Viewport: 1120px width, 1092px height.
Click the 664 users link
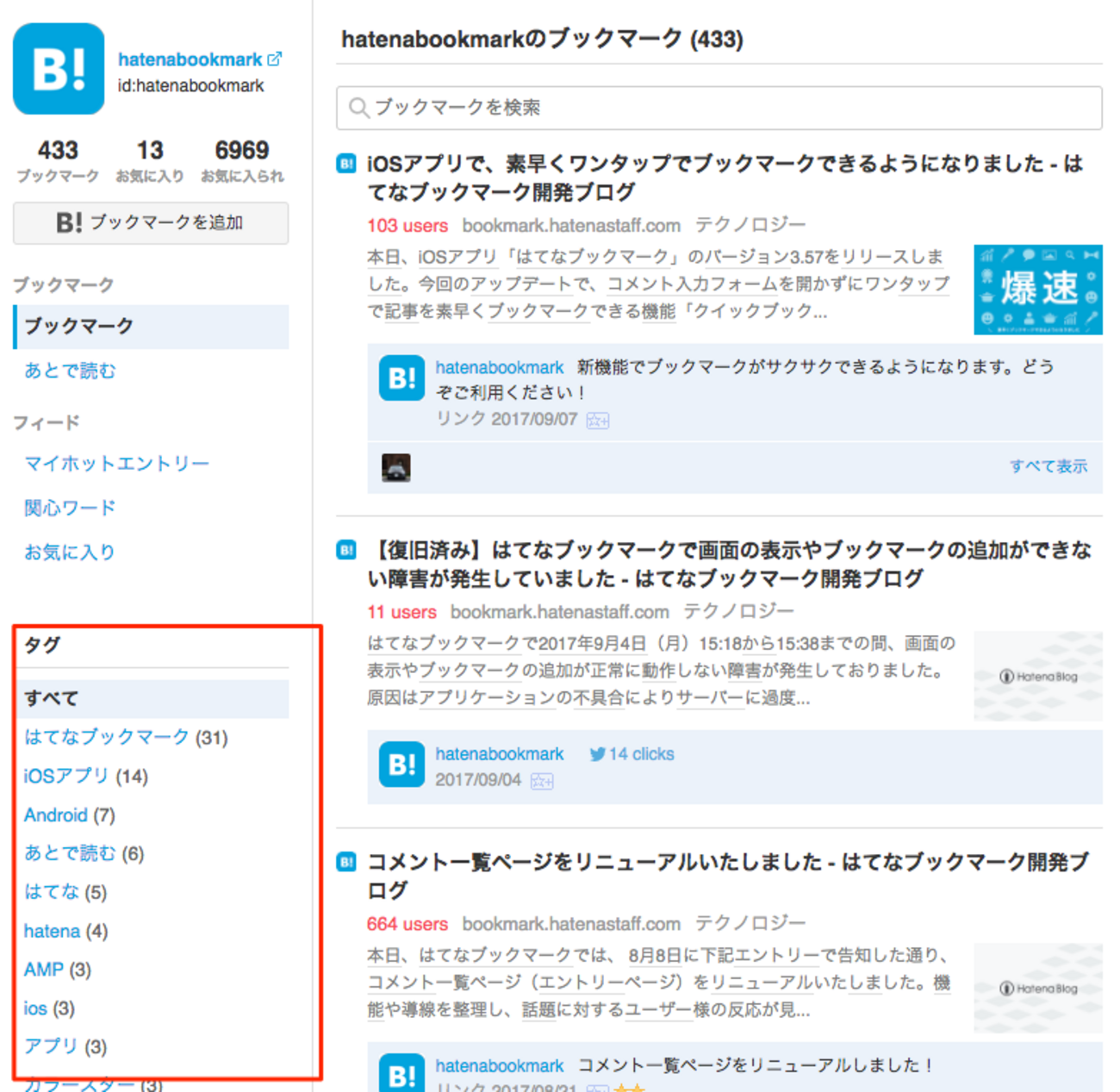(x=408, y=924)
